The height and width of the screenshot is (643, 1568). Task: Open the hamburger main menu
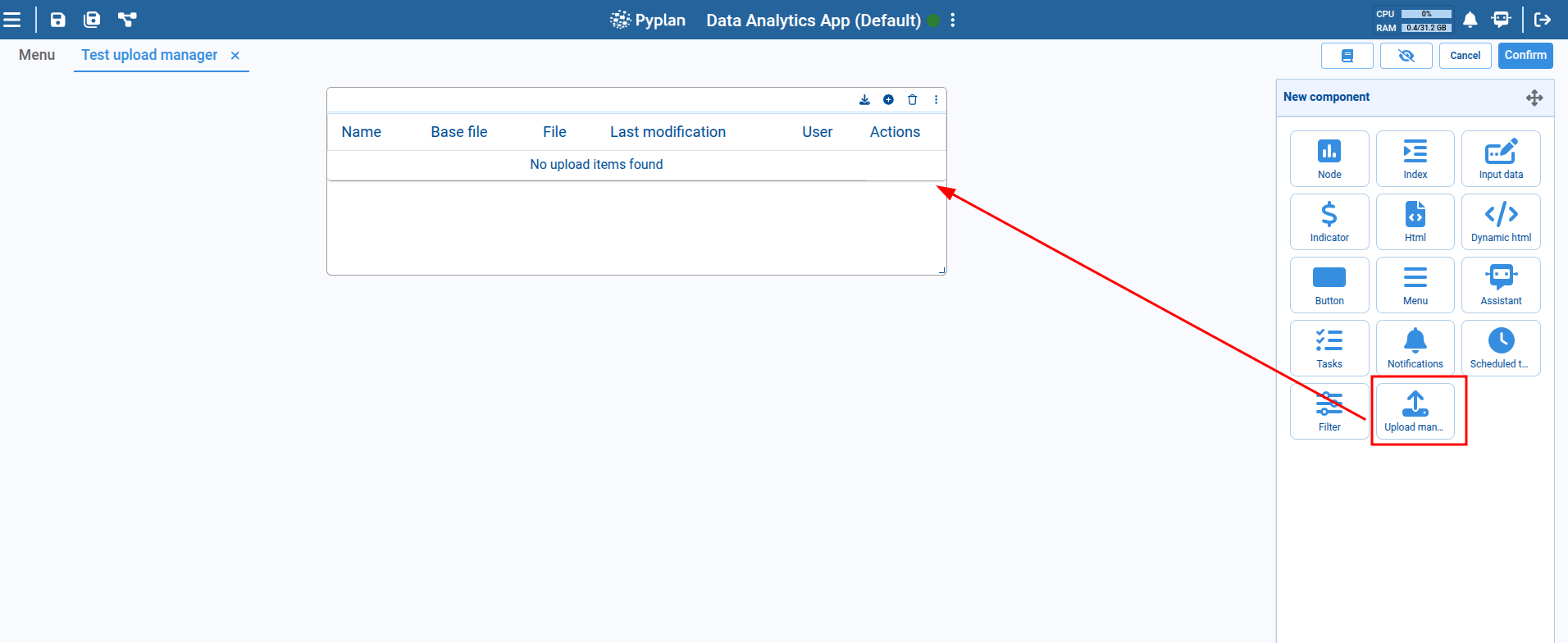(x=12, y=20)
